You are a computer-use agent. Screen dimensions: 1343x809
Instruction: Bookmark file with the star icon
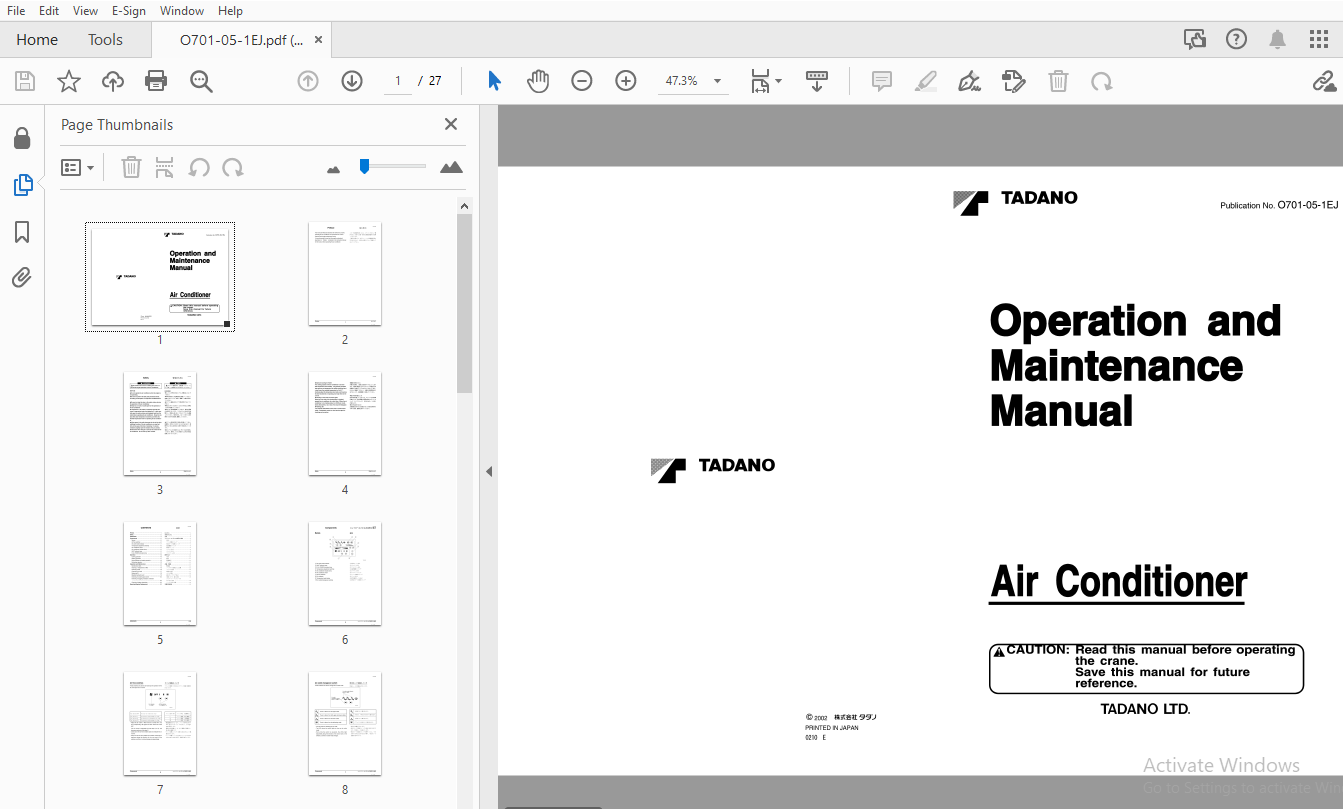coord(69,81)
